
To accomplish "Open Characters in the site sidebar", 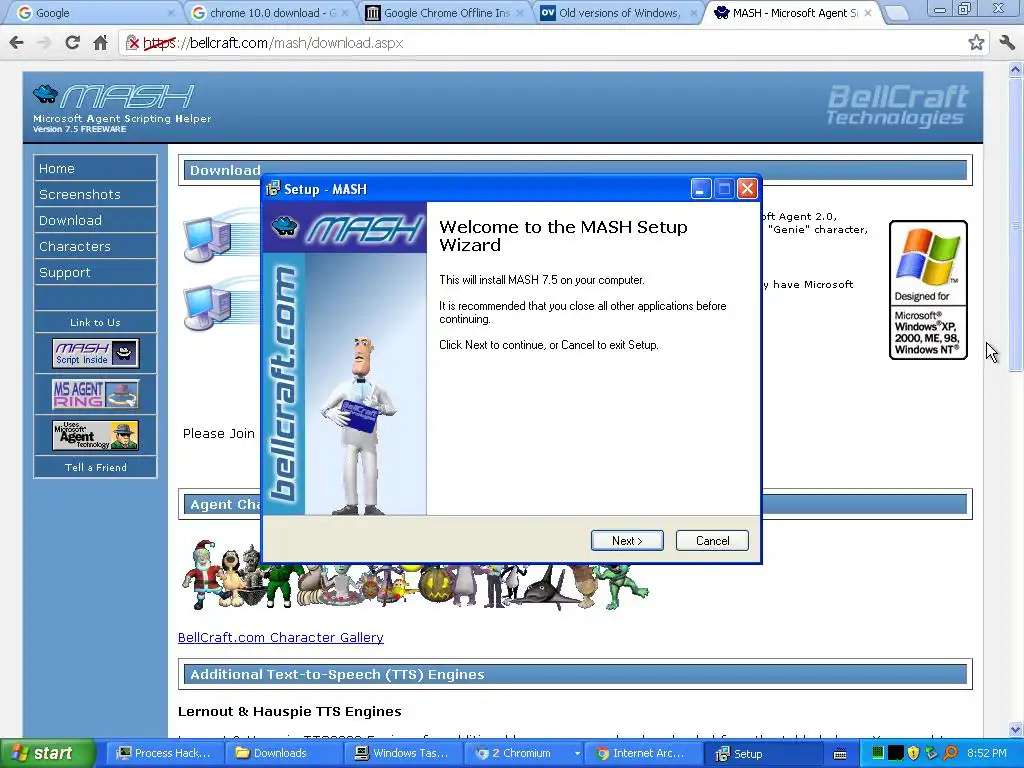I will point(95,246).
